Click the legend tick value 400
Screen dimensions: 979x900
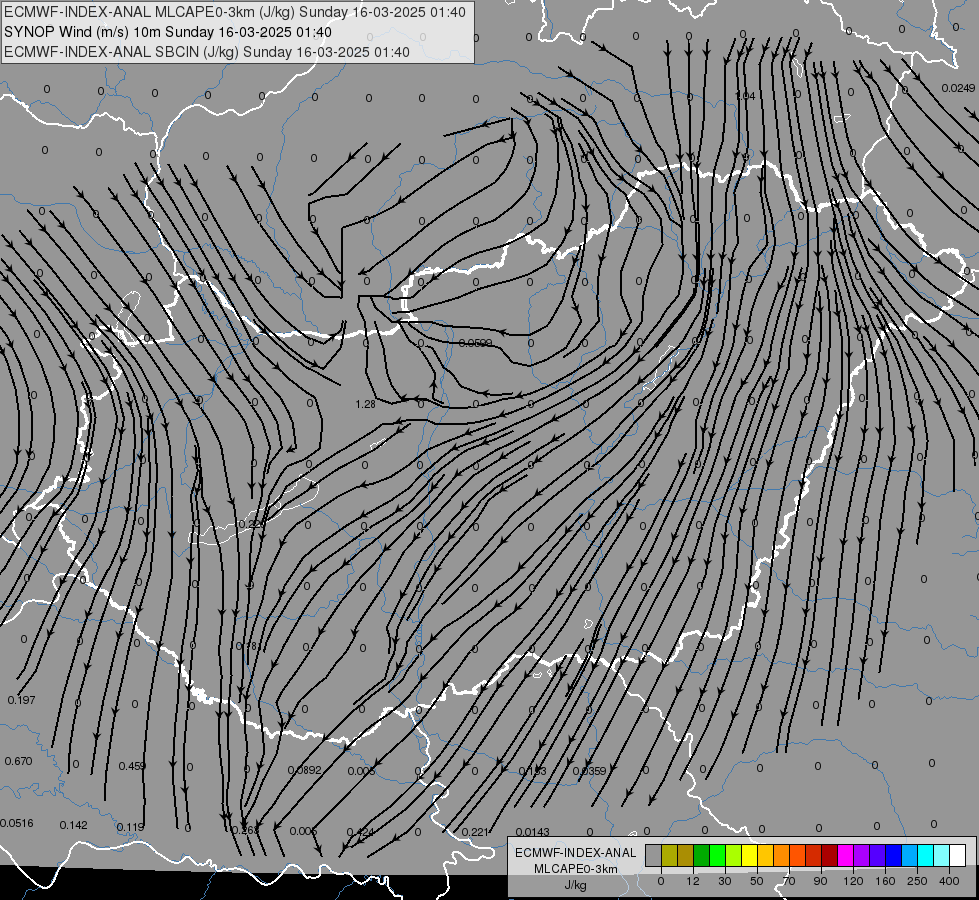[949, 881]
